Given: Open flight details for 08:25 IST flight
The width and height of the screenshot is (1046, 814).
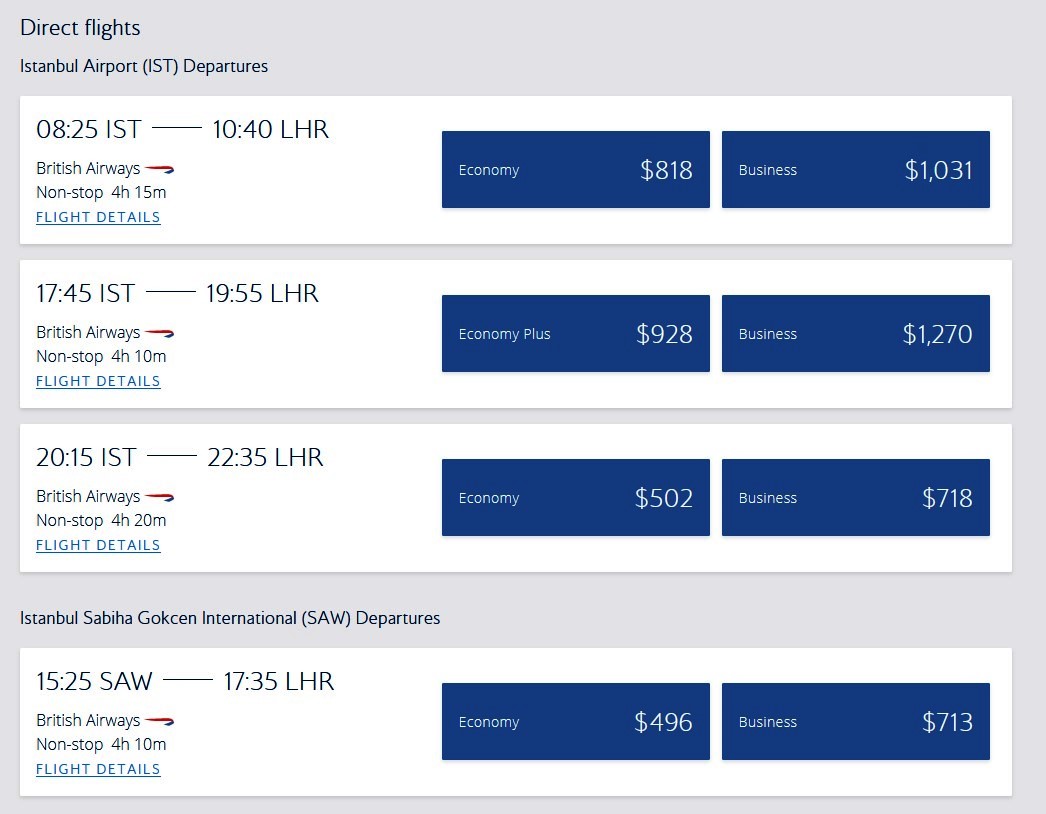Looking at the screenshot, I should (x=98, y=218).
